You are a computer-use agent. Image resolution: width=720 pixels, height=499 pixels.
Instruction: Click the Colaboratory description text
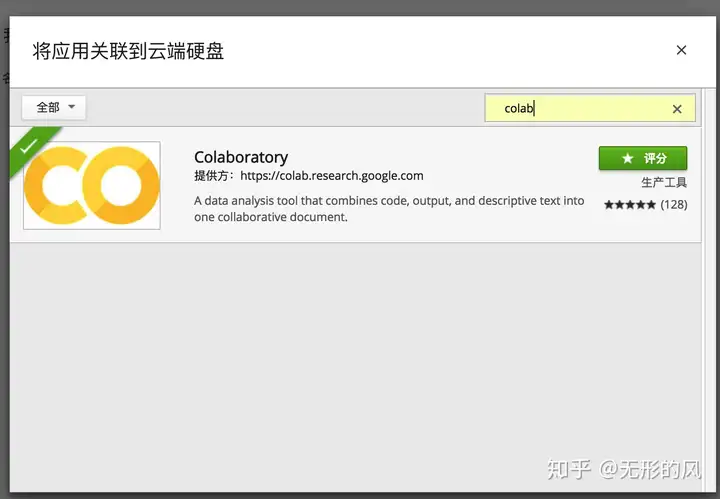tap(389, 208)
